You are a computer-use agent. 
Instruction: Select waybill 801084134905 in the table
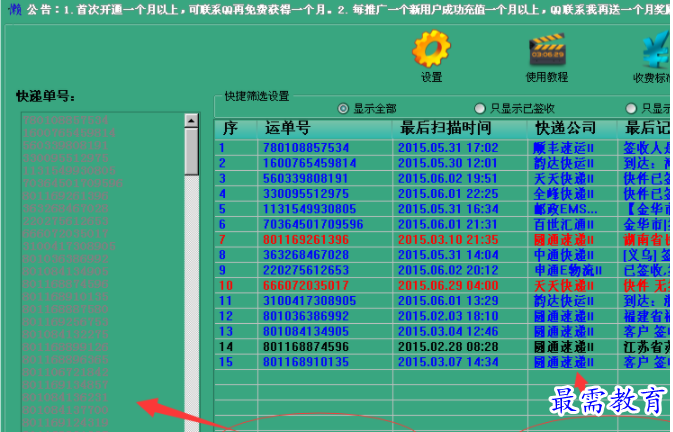(x=306, y=332)
